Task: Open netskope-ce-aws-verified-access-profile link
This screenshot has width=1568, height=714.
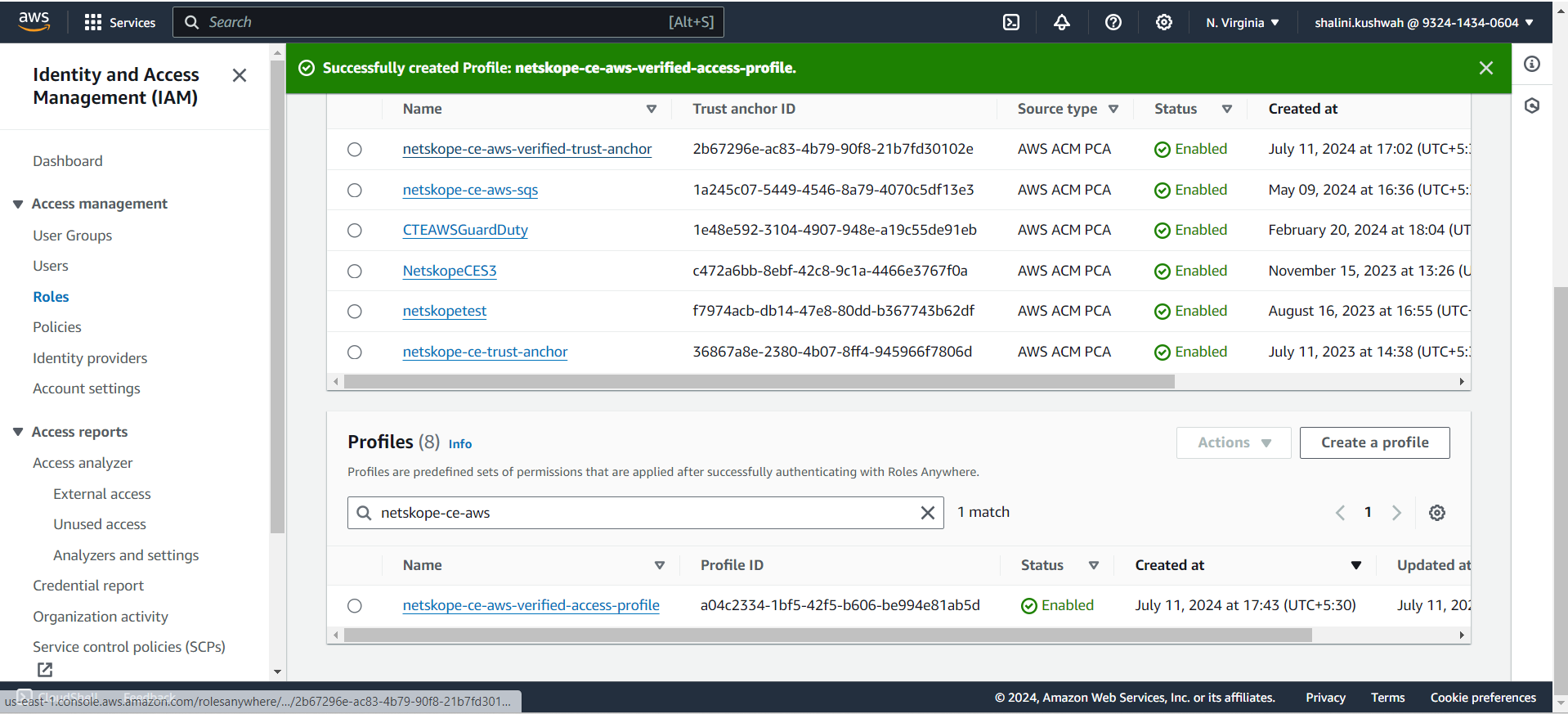Action: 531,605
